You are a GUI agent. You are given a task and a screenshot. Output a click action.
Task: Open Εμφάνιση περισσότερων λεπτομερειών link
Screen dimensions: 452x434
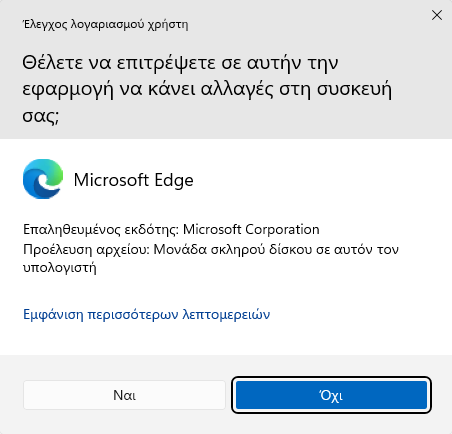click(x=146, y=314)
